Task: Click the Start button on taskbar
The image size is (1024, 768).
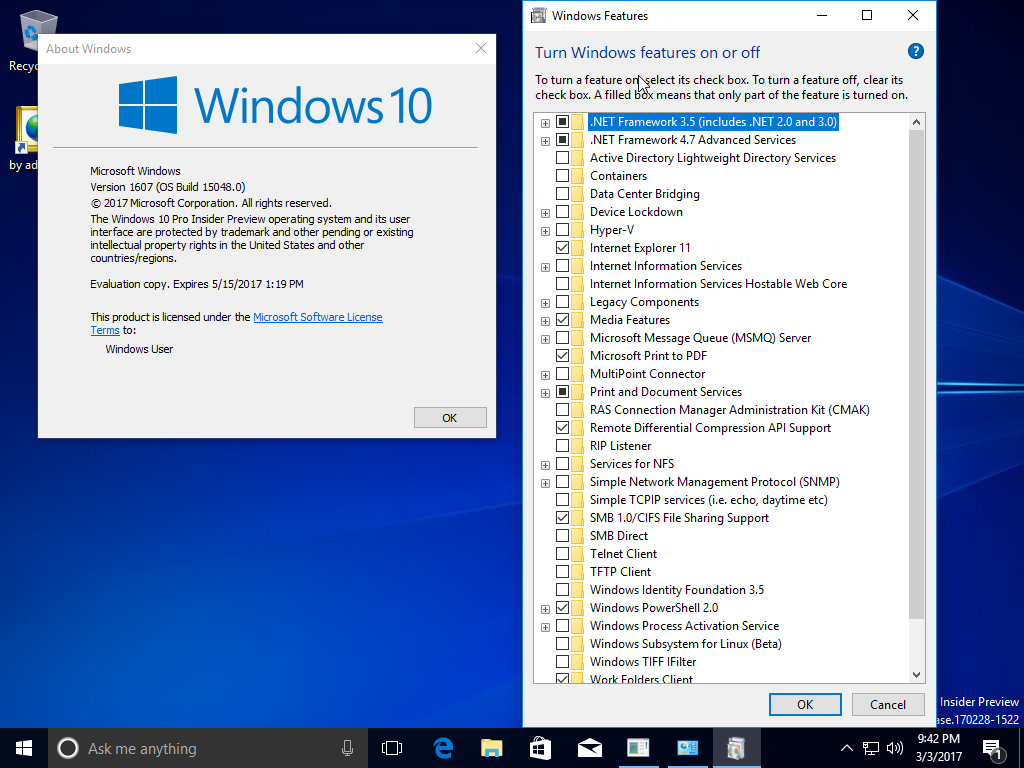Action: coord(24,748)
